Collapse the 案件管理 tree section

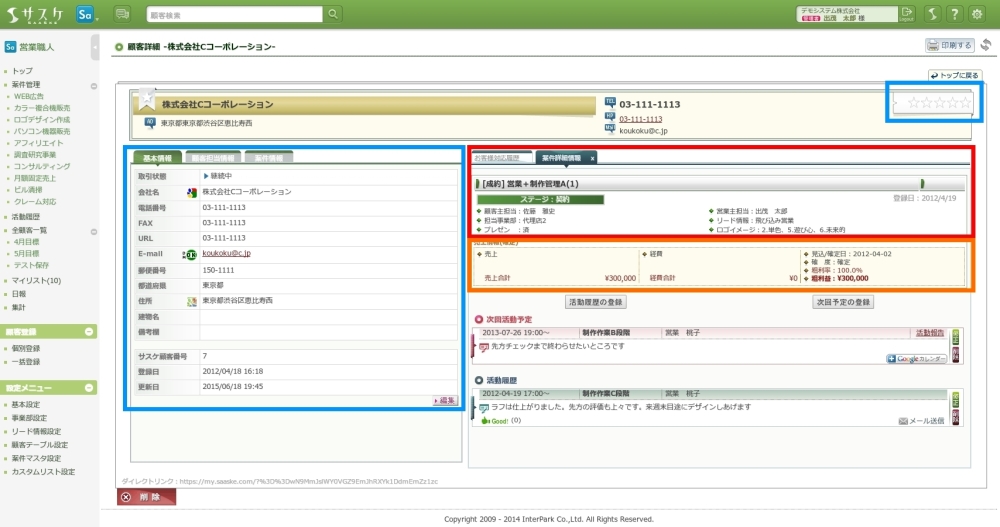coord(93,86)
